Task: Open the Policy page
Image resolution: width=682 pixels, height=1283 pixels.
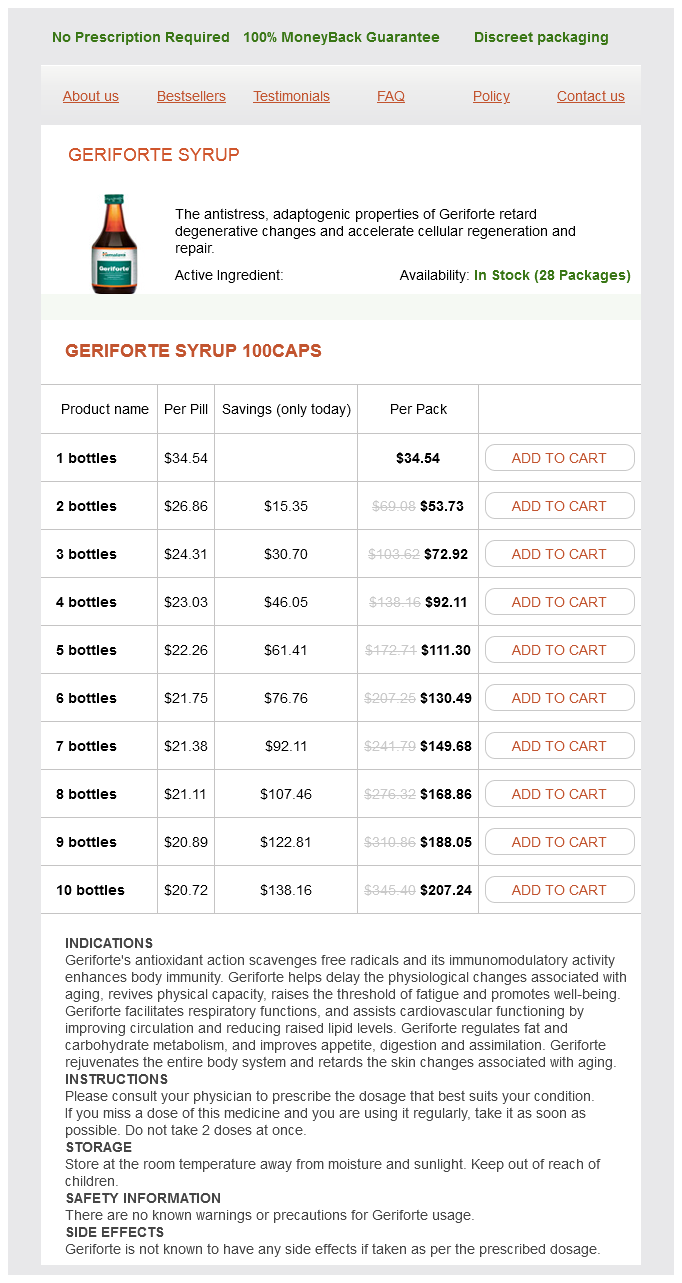Action: [x=491, y=96]
